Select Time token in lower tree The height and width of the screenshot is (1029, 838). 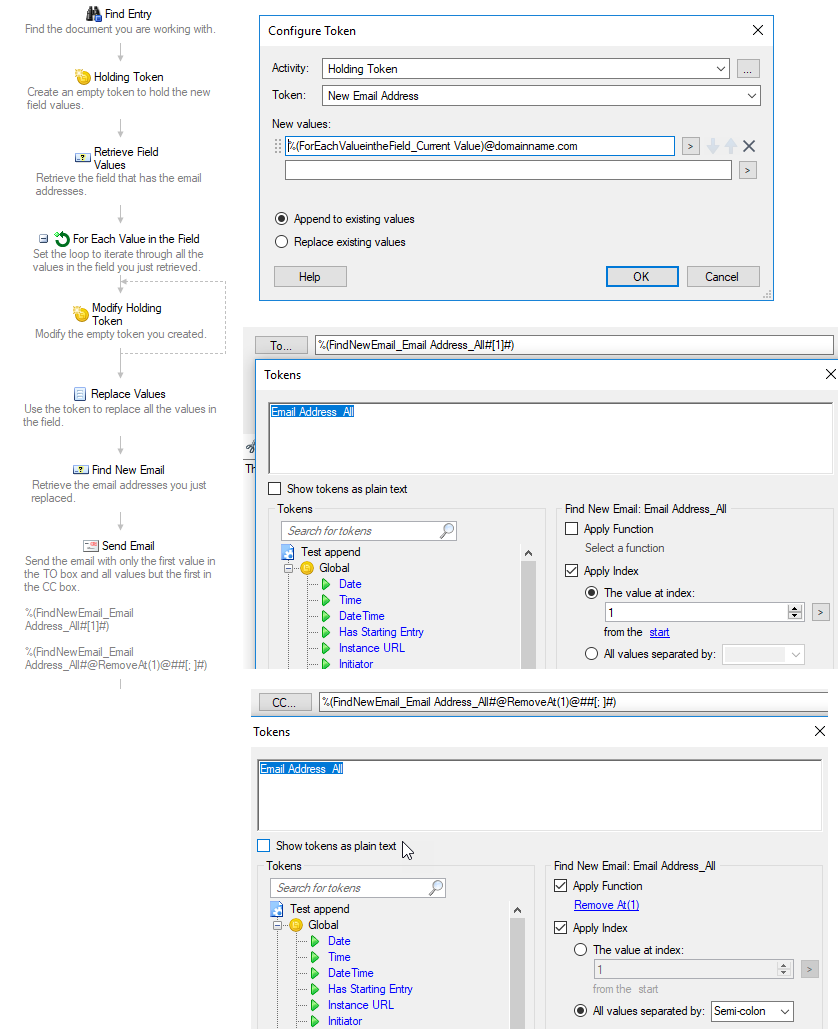pyautogui.click(x=339, y=957)
